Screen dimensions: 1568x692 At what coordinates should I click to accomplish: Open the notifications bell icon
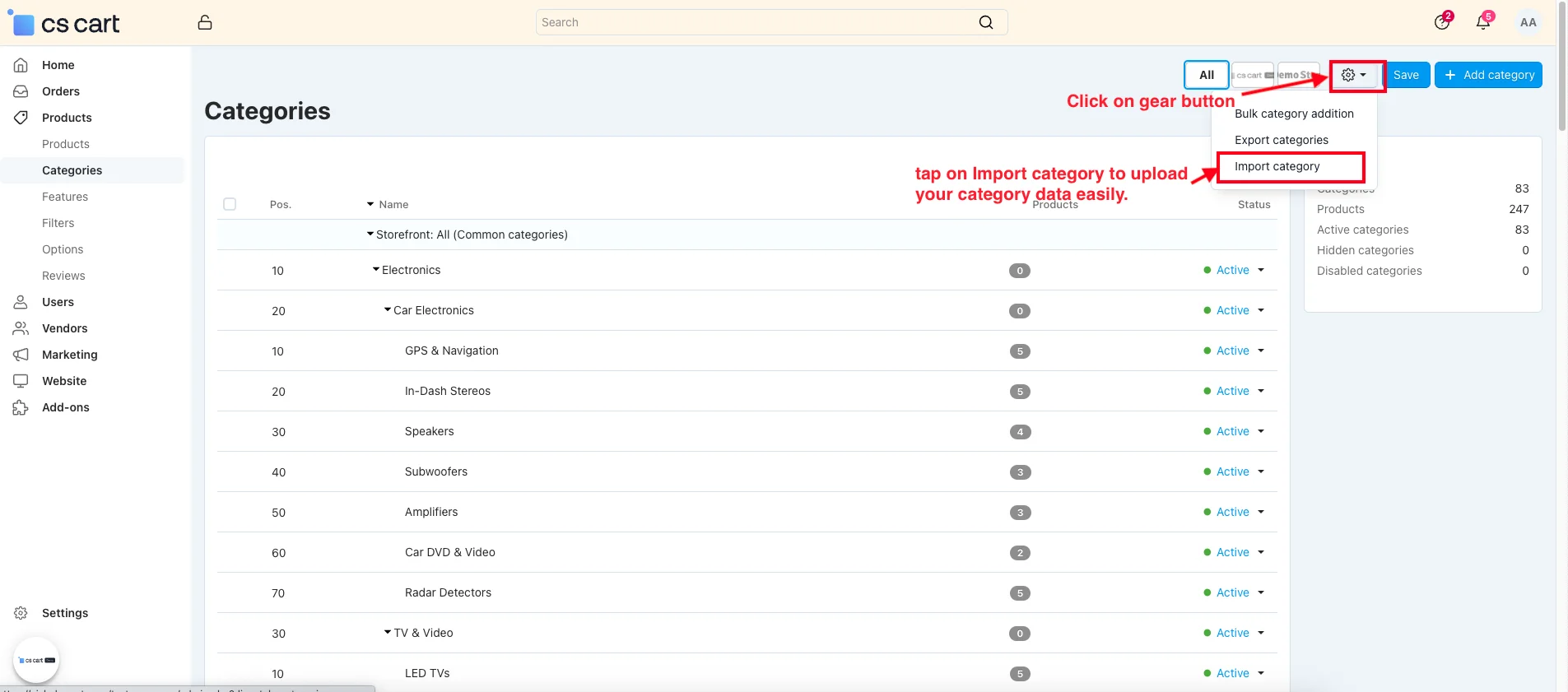click(1482, 23)
